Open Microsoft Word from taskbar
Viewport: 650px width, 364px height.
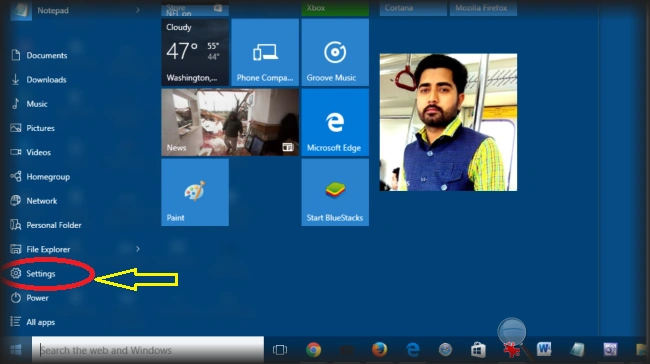(544, 349)
